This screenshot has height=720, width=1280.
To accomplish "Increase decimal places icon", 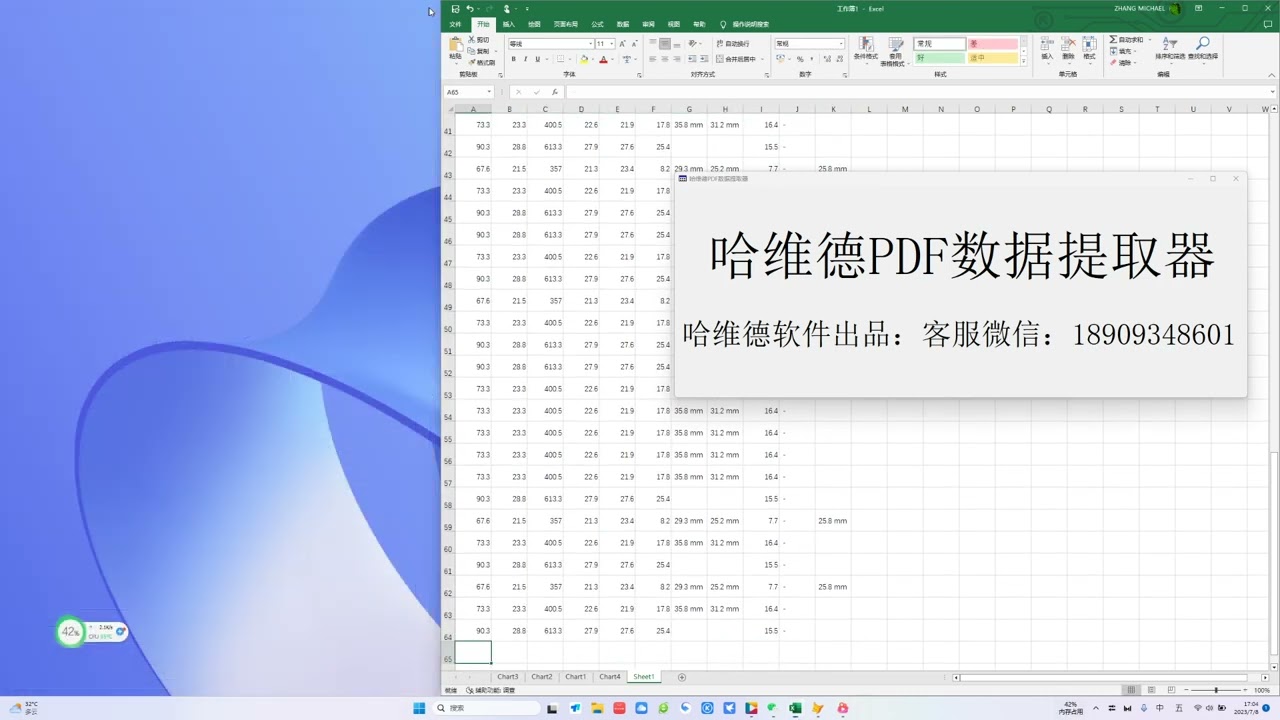I will click(x=827, y=59).
